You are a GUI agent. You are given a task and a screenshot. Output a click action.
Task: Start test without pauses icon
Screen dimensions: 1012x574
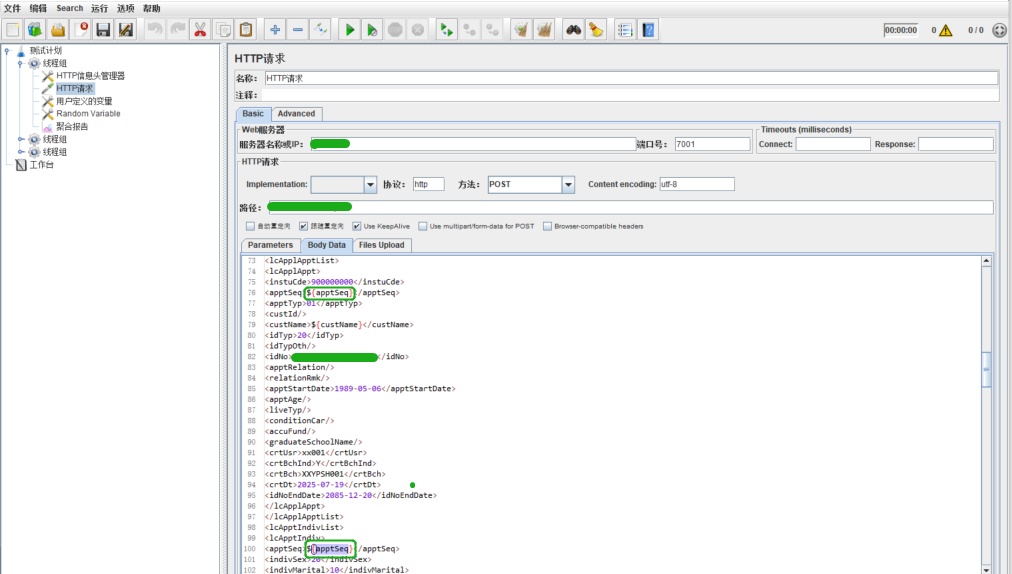coord(372,30)
